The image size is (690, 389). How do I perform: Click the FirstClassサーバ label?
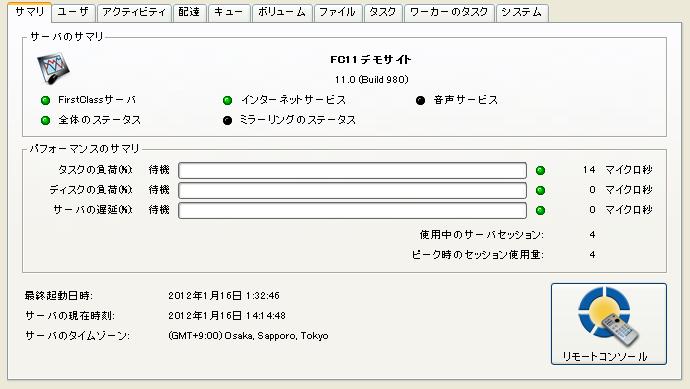[x=97, y=100]
